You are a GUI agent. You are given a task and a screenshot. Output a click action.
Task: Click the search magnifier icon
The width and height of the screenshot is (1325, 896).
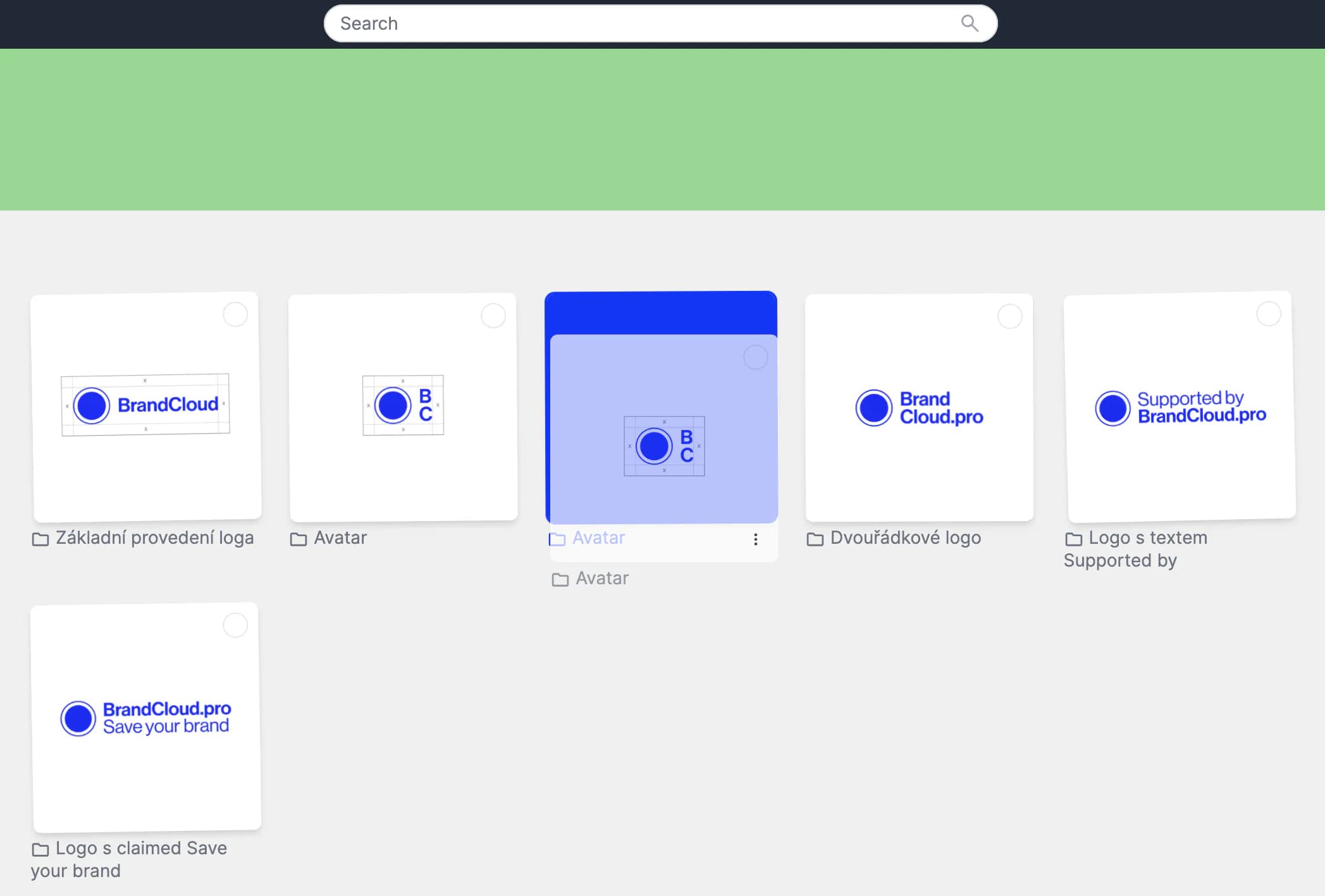[x=969, y=23]
